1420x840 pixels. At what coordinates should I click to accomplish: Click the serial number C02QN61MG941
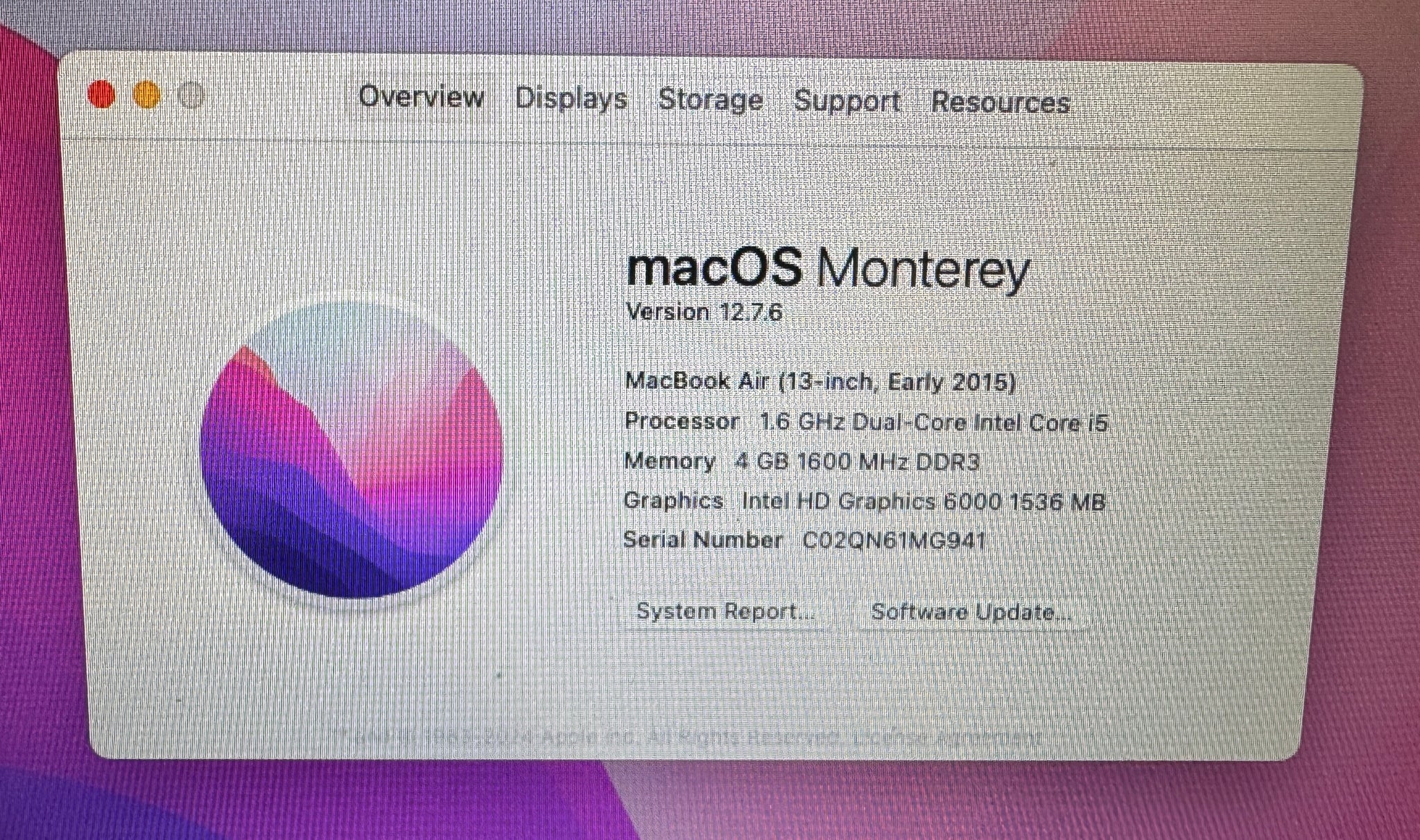coord(894,541)
